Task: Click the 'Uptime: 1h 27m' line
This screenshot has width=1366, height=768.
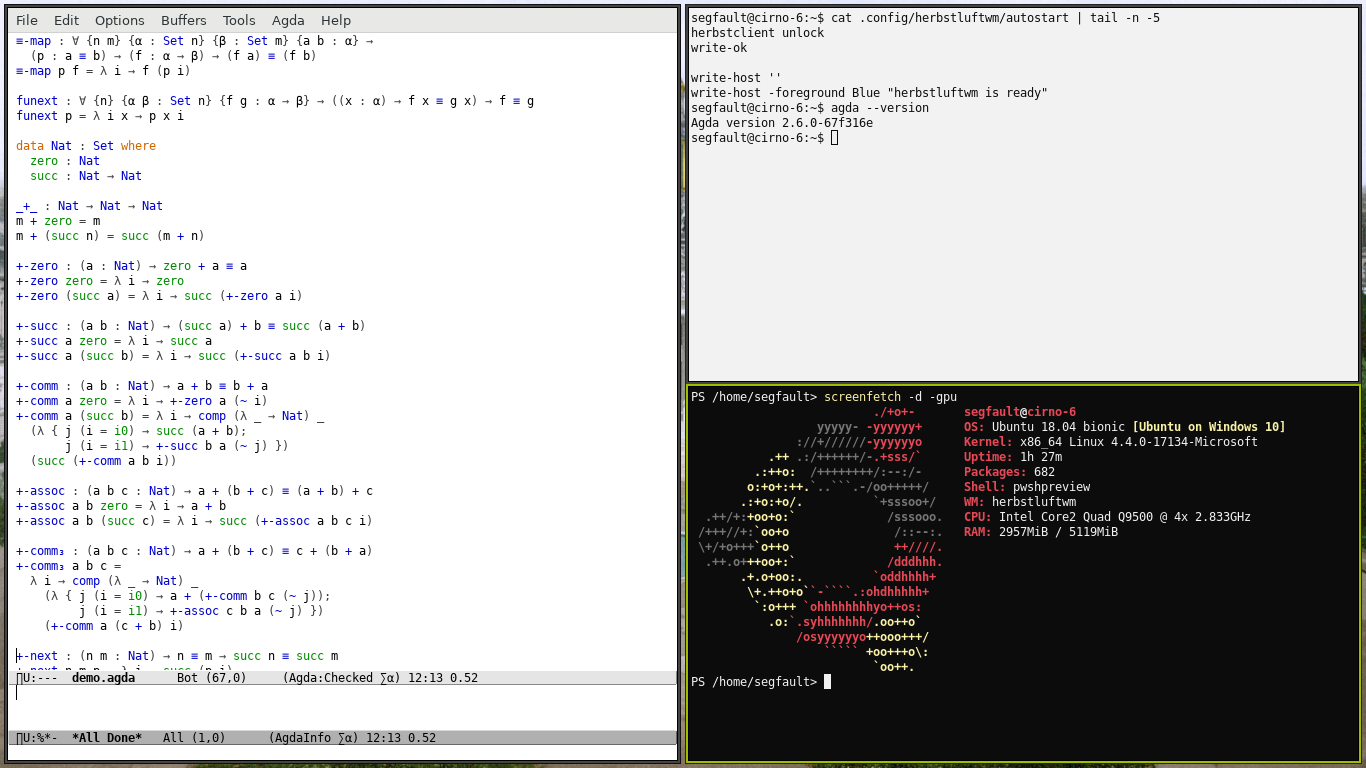Action: (x=1013, y=457)
